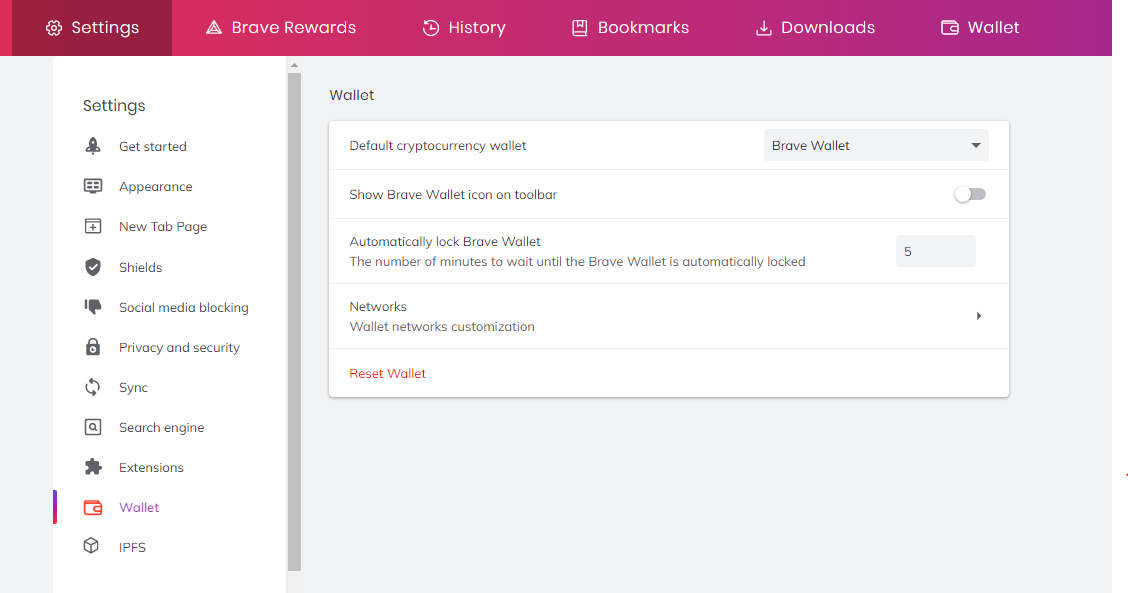Screen dimensions: 1128x593
Task: Click the Brave Rewards triangle icon
Action: [x=214, y=27]
